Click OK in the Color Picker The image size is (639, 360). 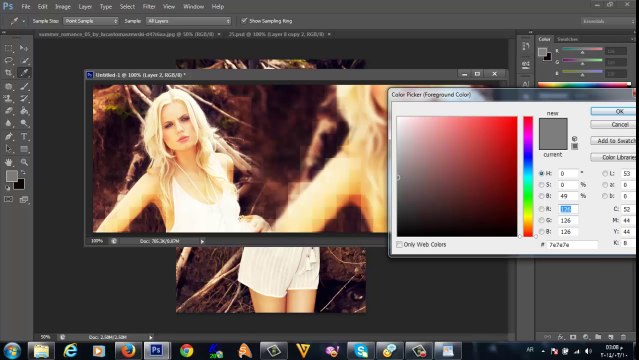click(613, 111)
